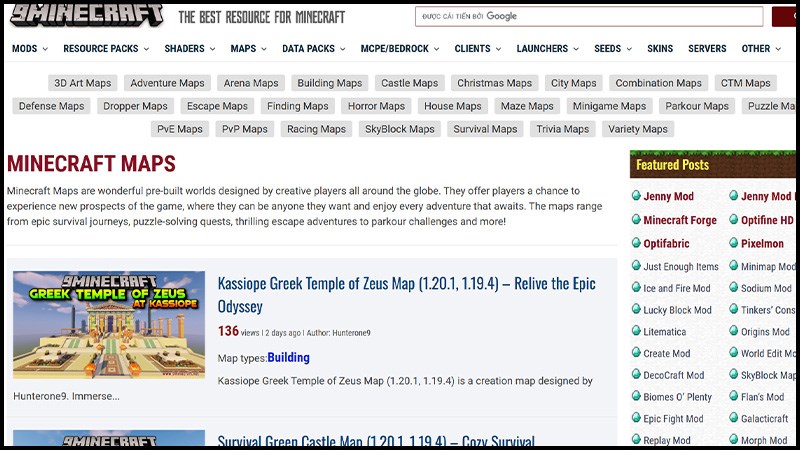
Task: Go to Variety Maps category
Action: [638, 129]
